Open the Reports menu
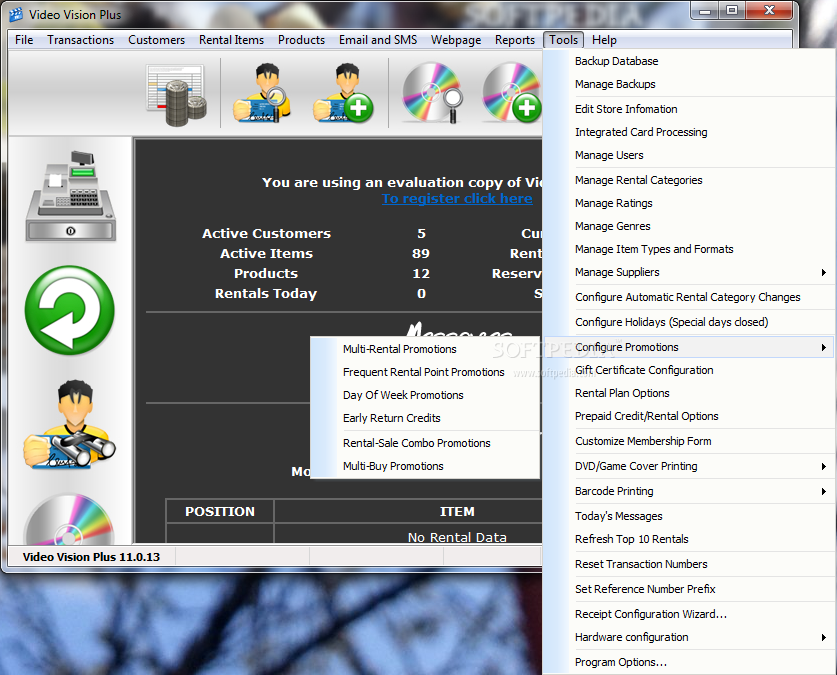837x675 pixels. pos(515,40)
